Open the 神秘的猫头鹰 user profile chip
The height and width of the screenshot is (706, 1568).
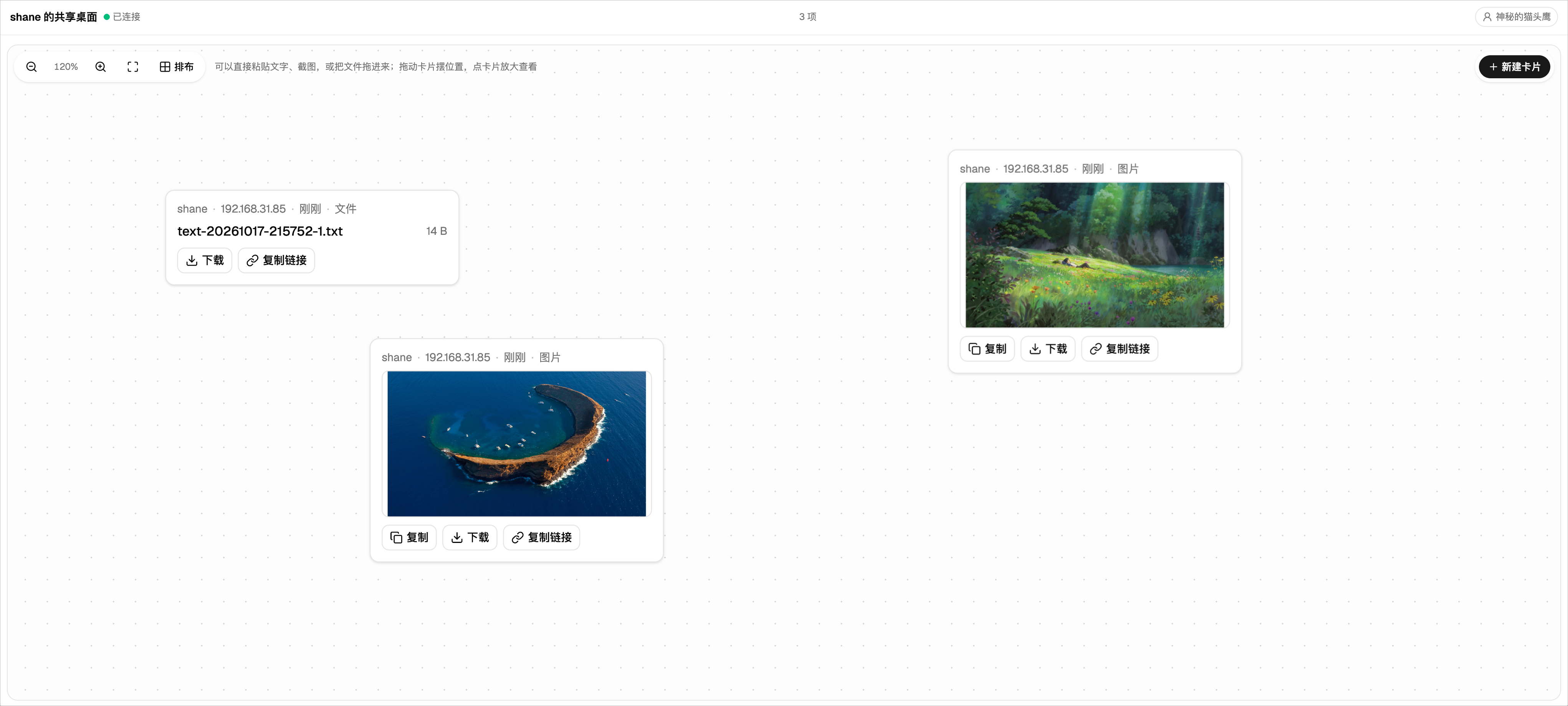click(1516, 17)
